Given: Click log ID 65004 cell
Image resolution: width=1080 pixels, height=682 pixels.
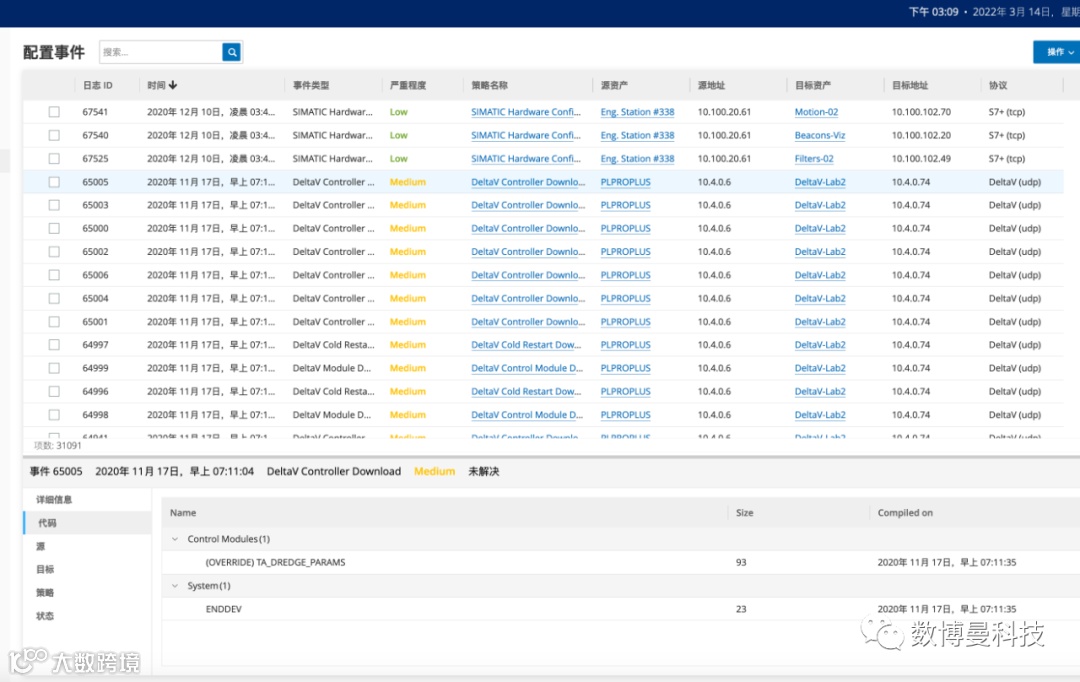Looking at the screenshot, I should coord(95,298).
